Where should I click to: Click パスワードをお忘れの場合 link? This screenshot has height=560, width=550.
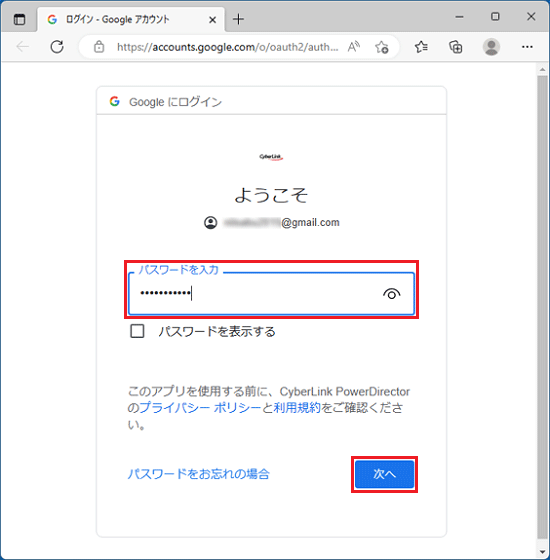point(199,474)
